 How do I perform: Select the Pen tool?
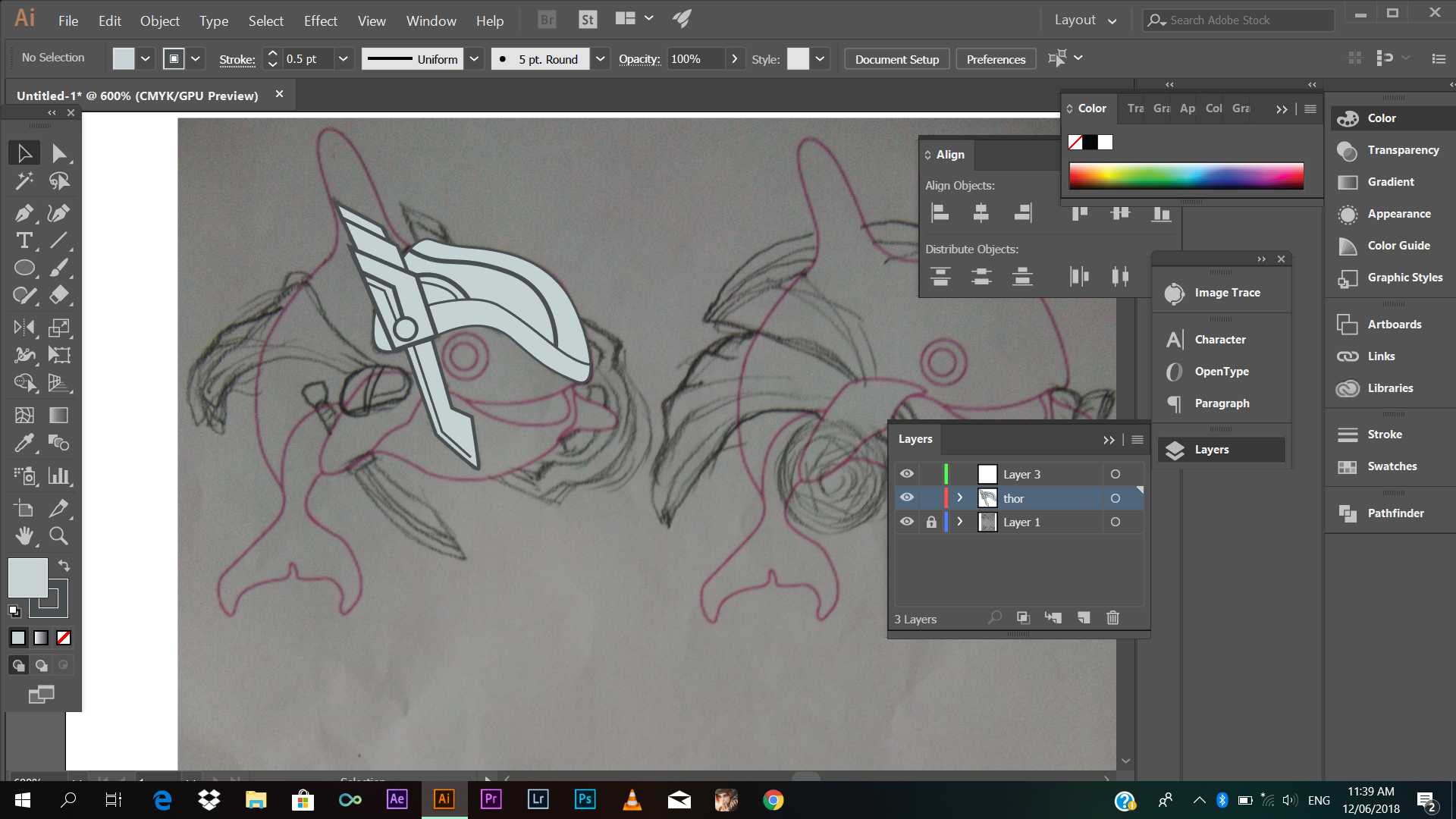click(24, 213)
